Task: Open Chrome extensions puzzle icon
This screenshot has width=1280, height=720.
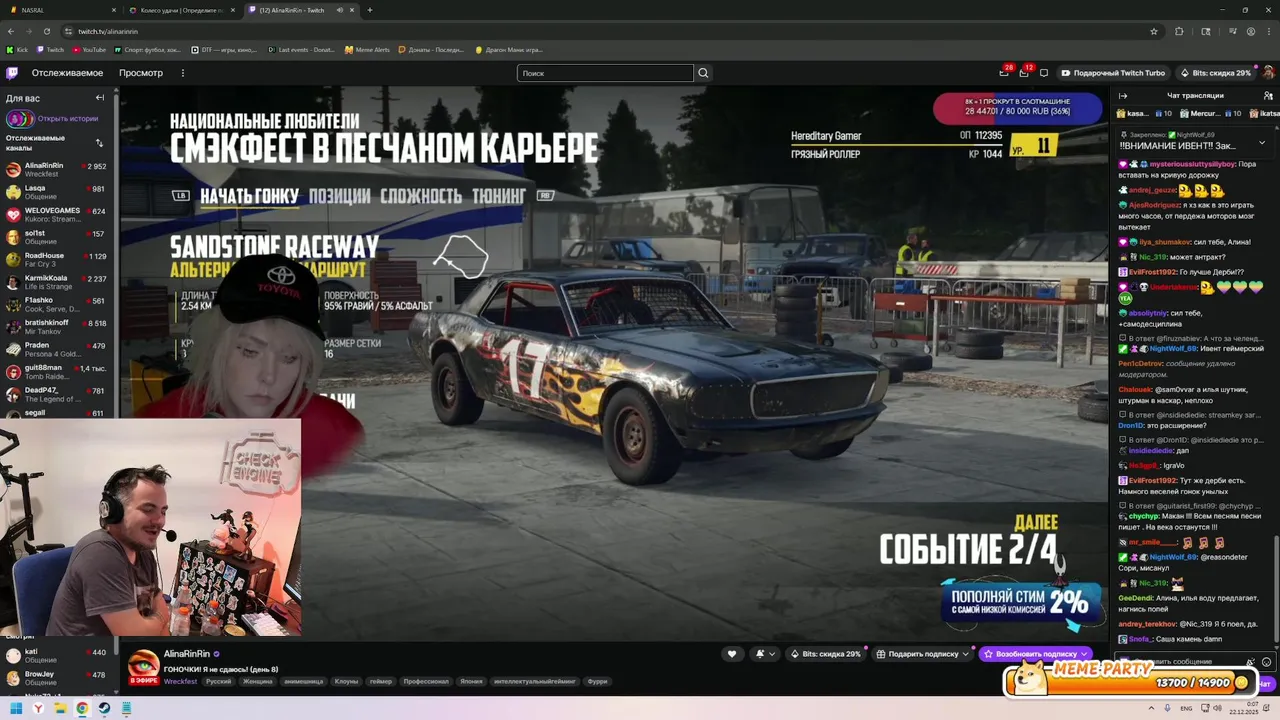Action: (x=1179, y=31)
